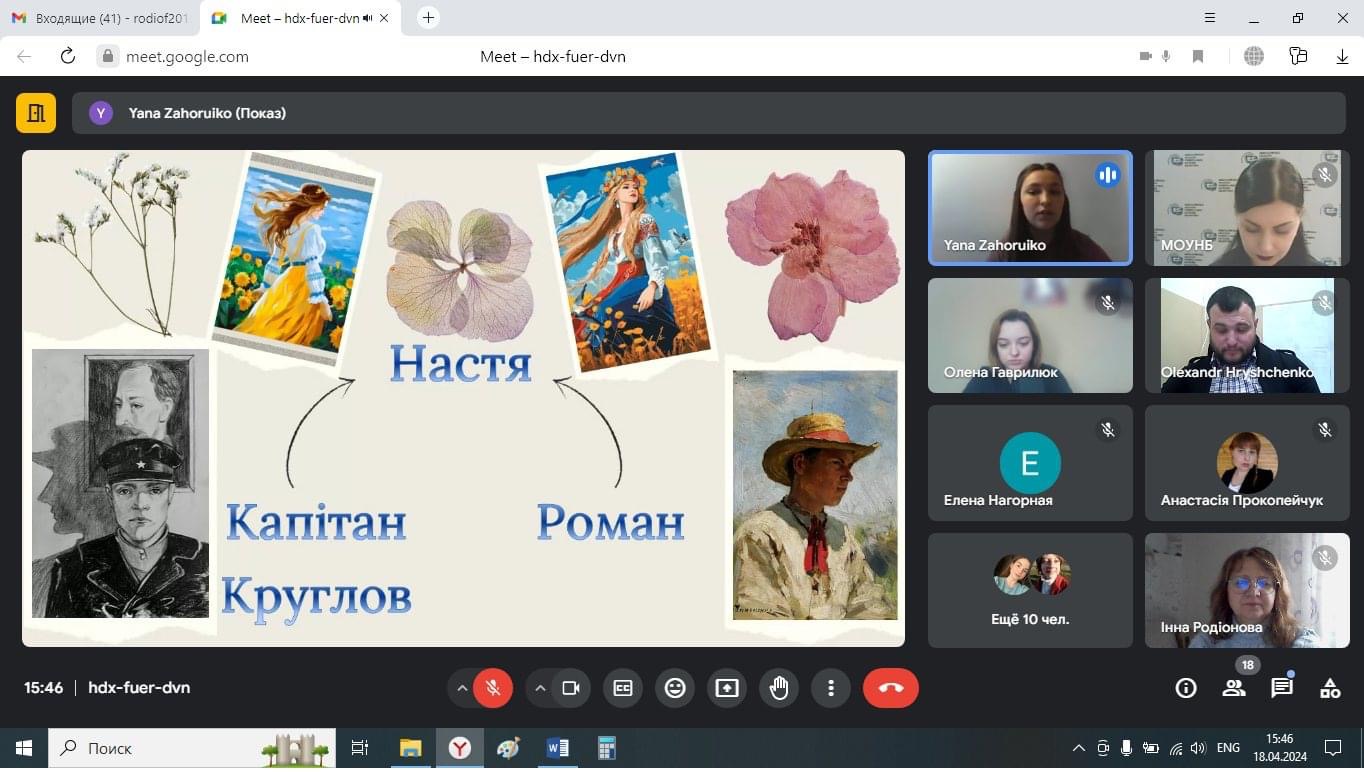Open the globe icon in browser toolbar
This screenshot has width=1364, height=772.
[1254, 56]
